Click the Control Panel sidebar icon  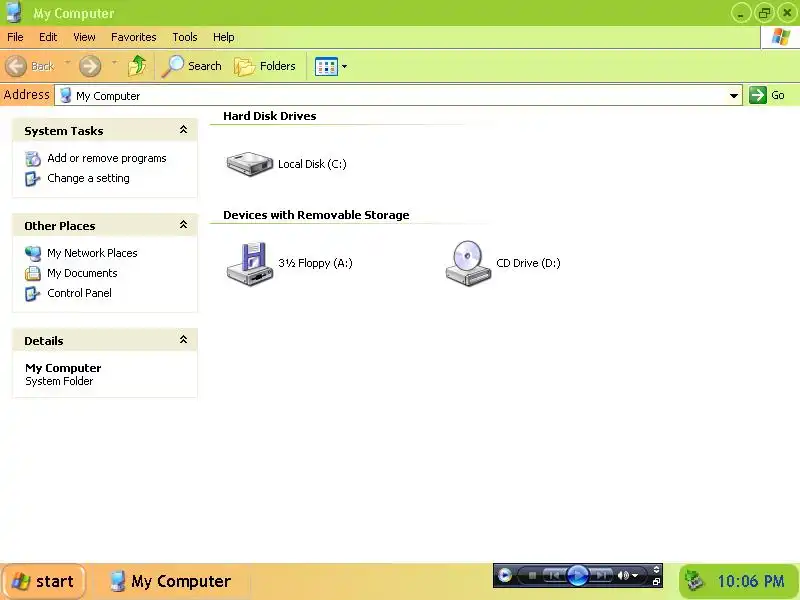[x=32, y=294]
